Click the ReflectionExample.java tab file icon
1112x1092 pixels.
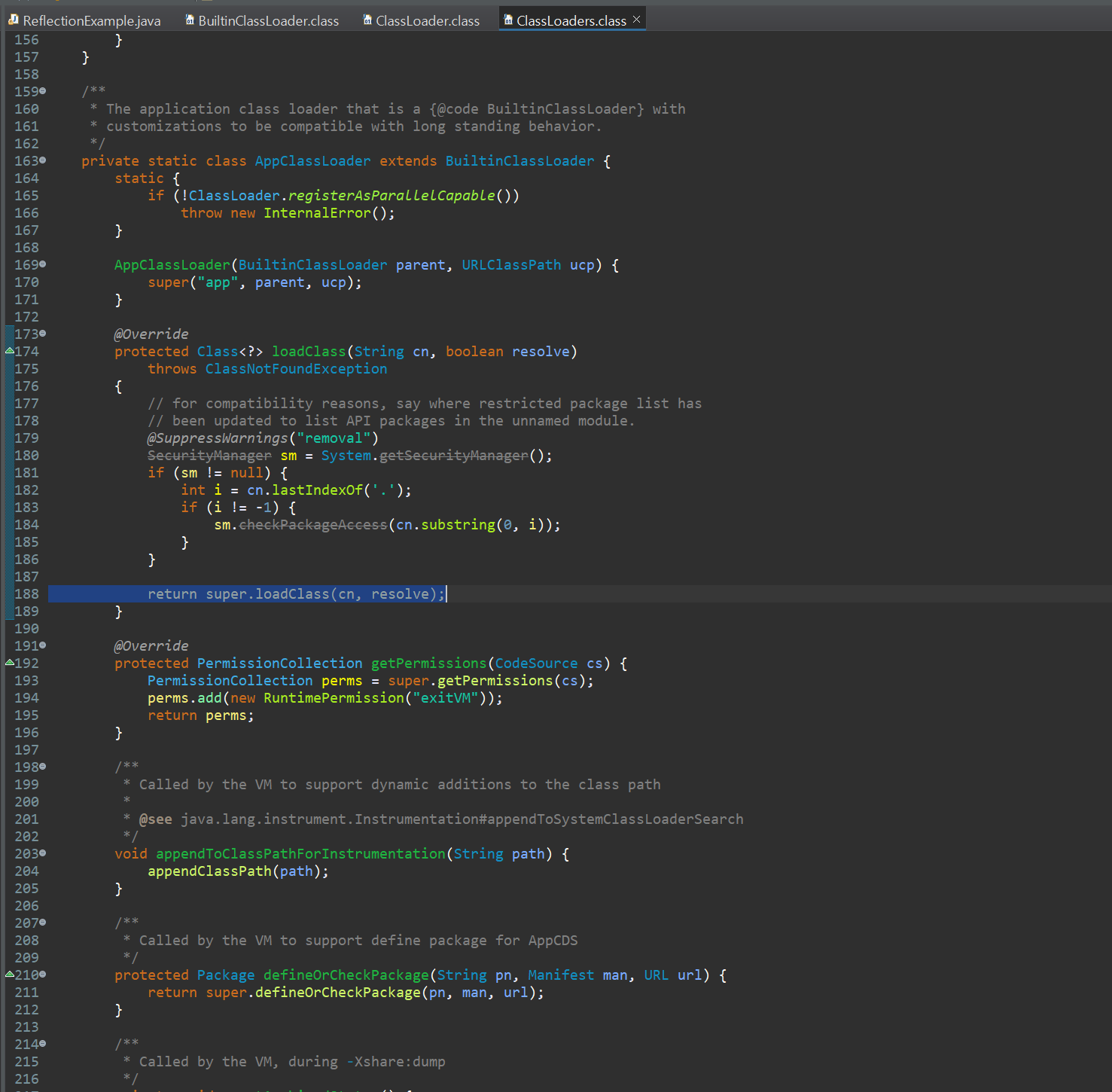(13, 20)
